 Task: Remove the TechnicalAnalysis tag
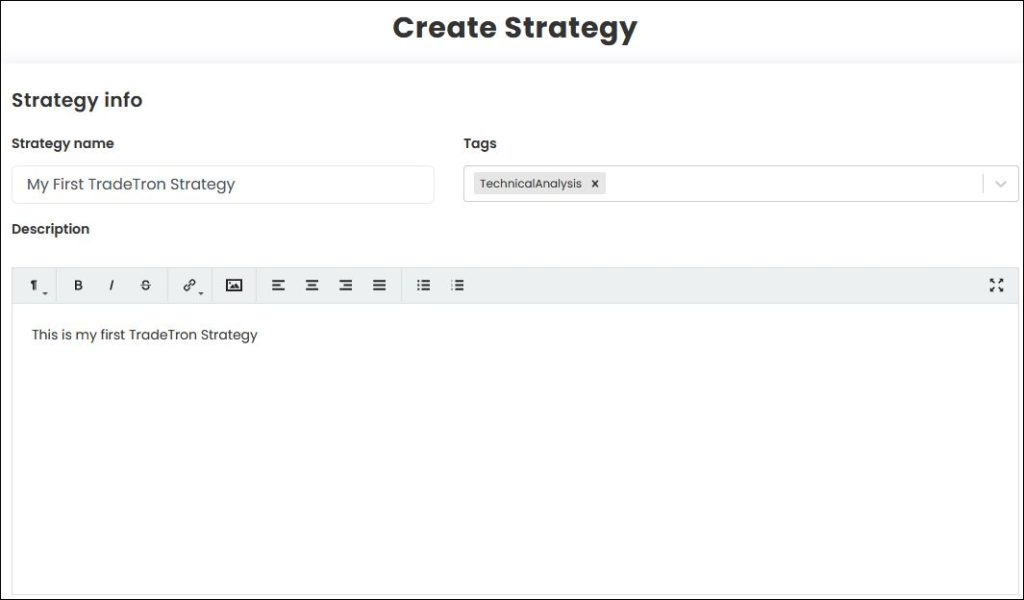pyautogui.click(x=595, y=184)
